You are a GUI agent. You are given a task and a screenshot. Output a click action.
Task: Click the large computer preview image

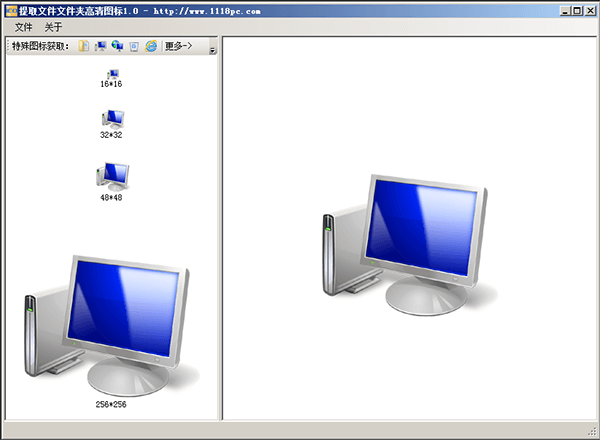point(408,244)
